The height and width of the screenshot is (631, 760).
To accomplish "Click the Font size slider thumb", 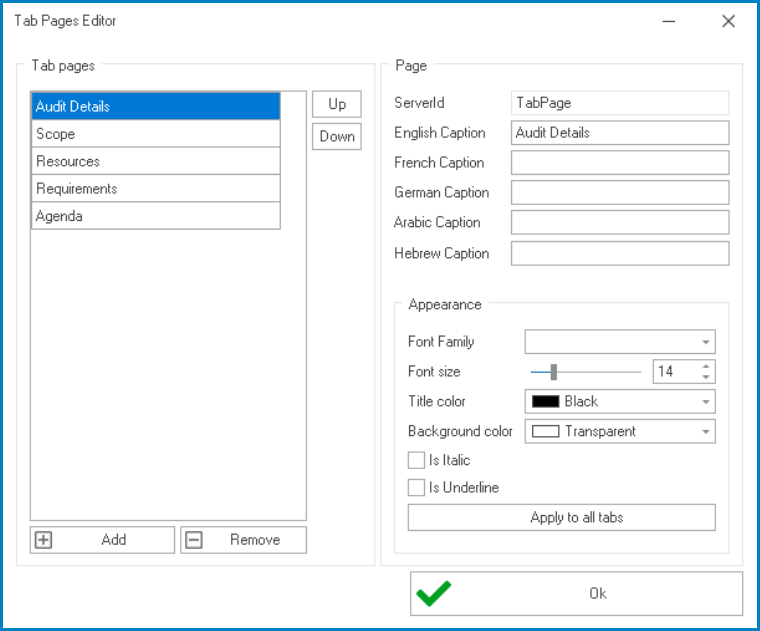I will 554,372.
